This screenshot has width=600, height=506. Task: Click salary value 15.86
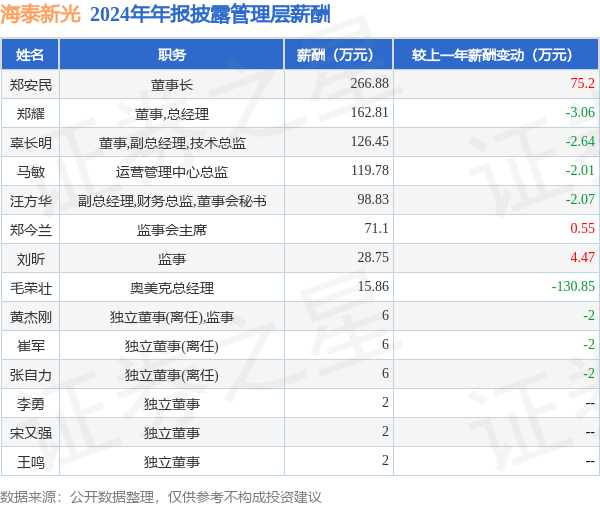(373, 286)
